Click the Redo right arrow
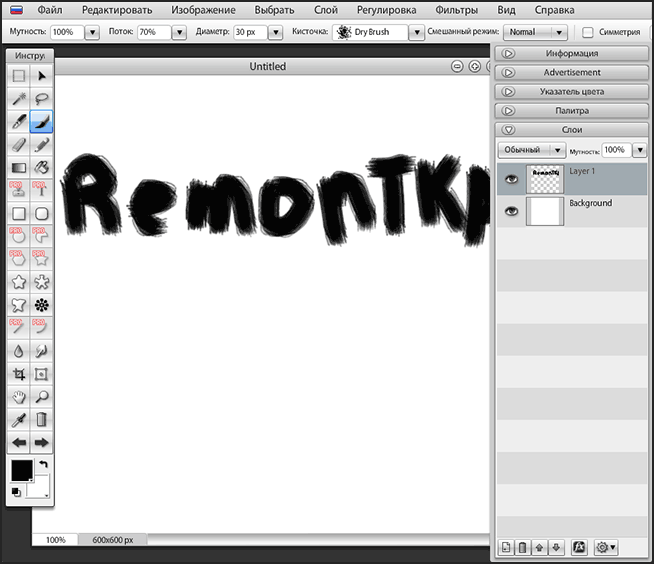The image size is (654, 564). pyautogui.click(x=41, y=443)
